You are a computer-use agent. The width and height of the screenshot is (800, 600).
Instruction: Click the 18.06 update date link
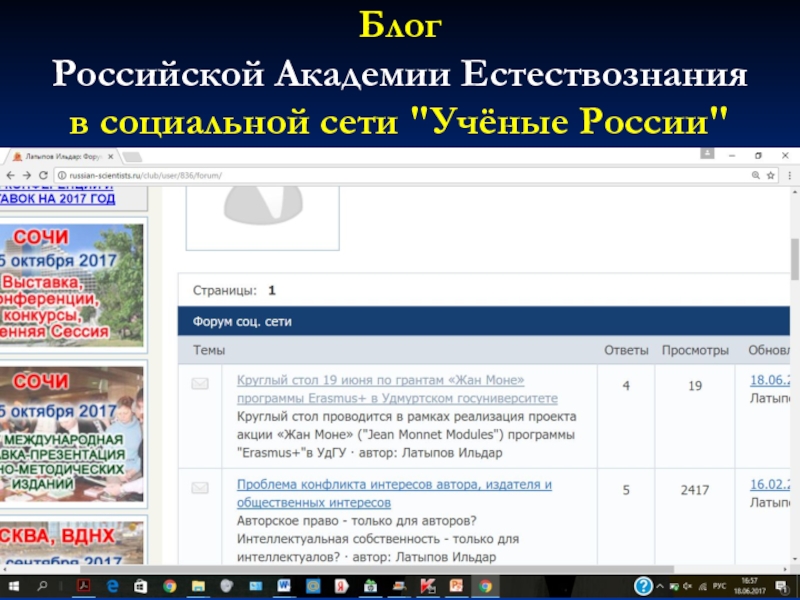click(769, 380)
